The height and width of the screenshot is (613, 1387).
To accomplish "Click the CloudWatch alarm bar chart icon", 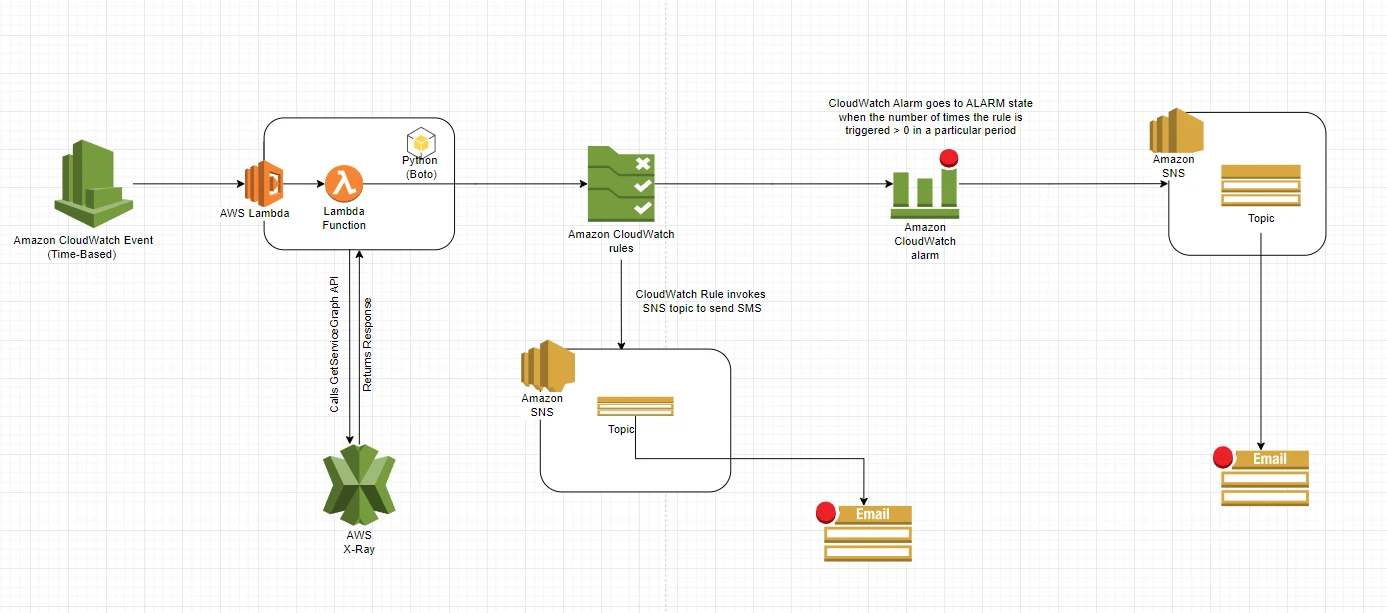I will click(x=924, y=188).
